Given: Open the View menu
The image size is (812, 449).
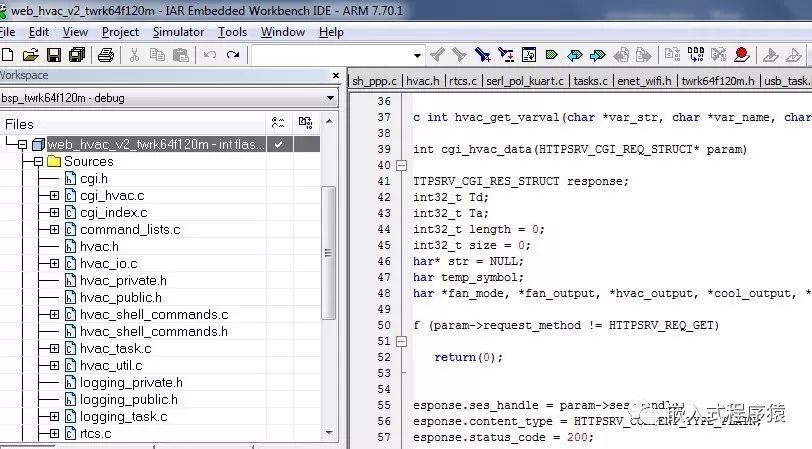Looking at the screenshot, I should coord(76,32).
